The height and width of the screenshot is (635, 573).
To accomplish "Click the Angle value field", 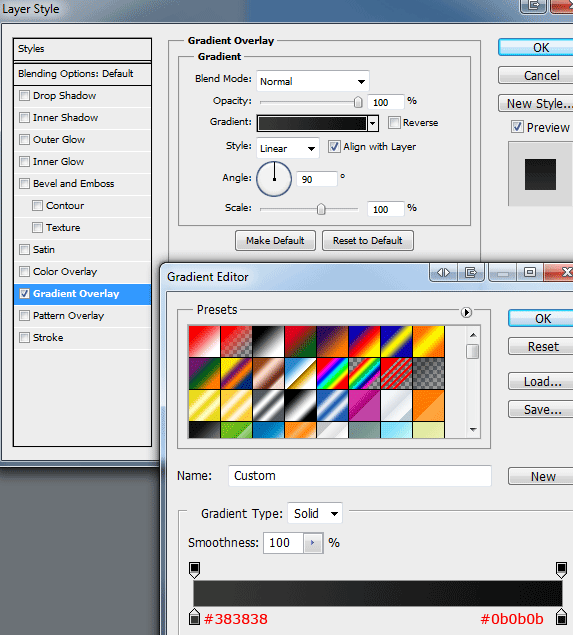I will pyautogui.click(x=317, y=179).
